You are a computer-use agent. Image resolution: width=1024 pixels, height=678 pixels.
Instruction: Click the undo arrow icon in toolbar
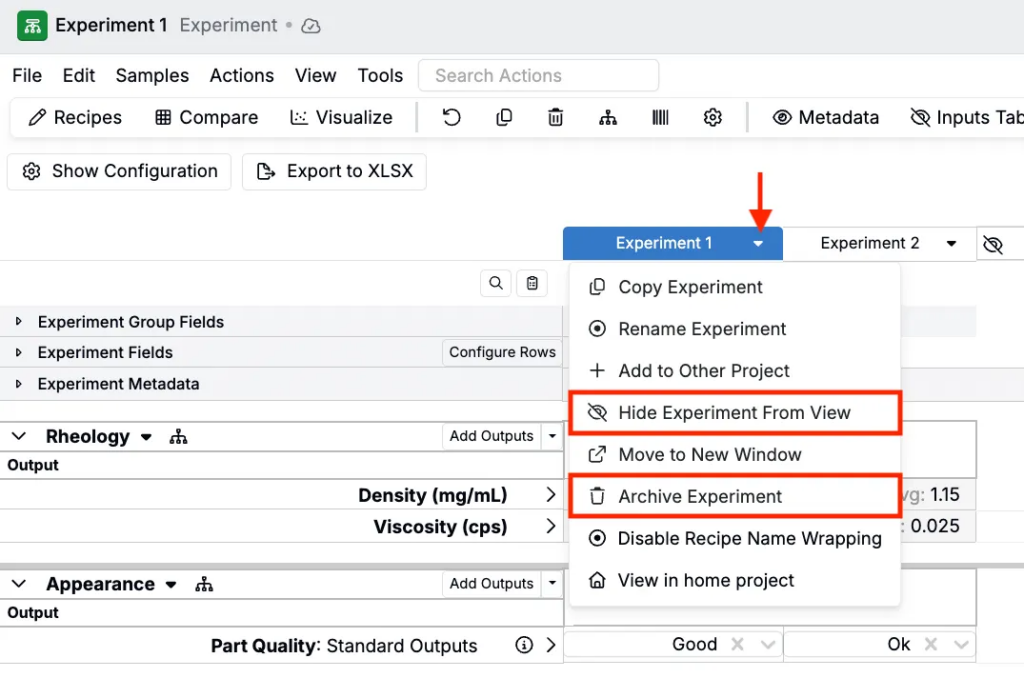pos(452,118)
